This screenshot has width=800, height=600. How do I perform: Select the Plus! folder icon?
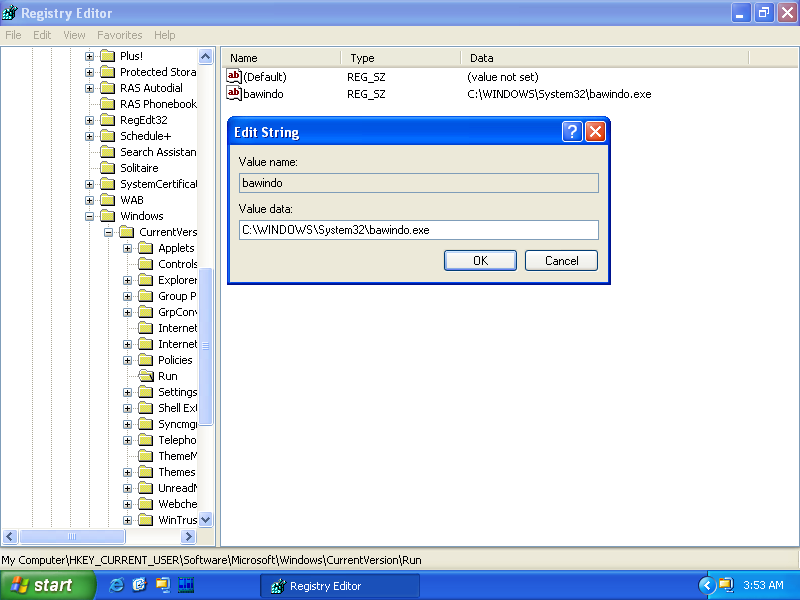click(108, 56)
